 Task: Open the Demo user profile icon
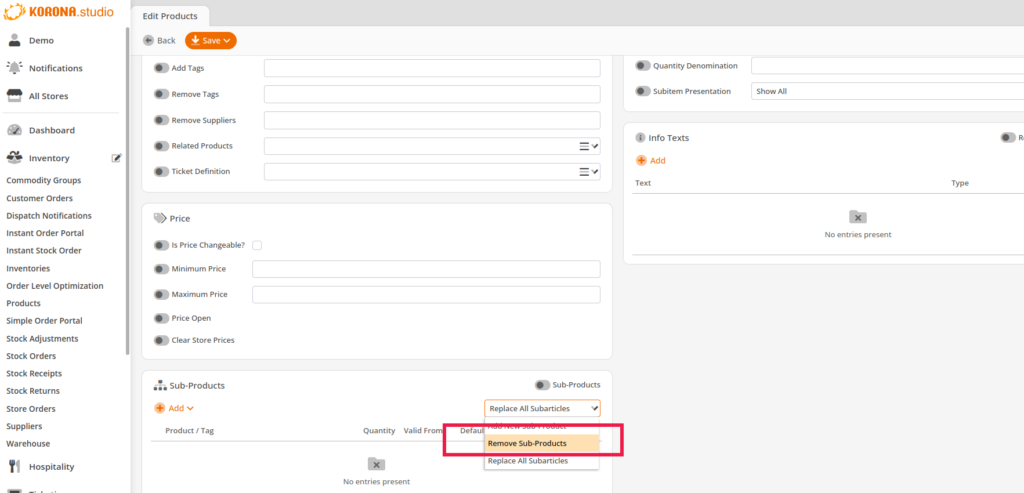(x=14, y=40)
